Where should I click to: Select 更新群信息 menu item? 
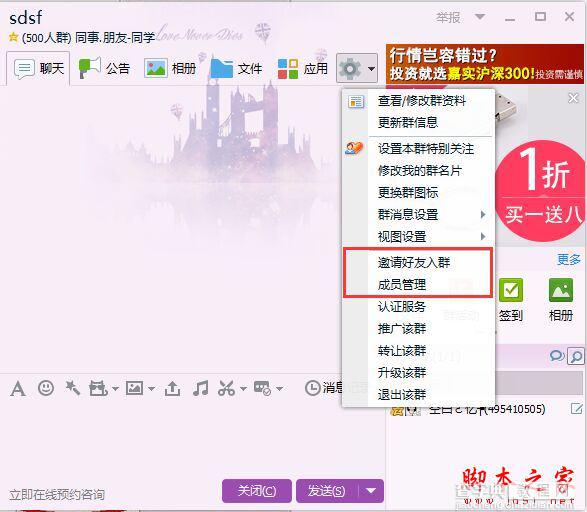click(x=408, y=122)
